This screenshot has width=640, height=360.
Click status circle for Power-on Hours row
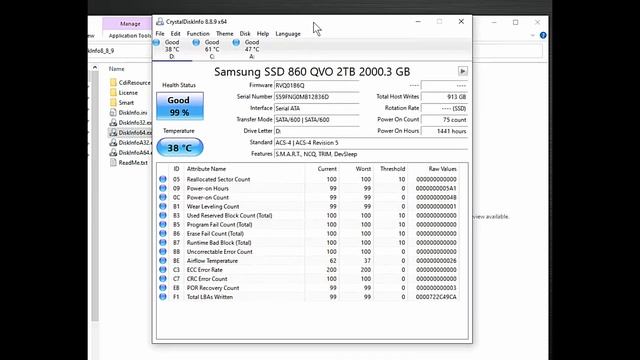coord(163,188)
